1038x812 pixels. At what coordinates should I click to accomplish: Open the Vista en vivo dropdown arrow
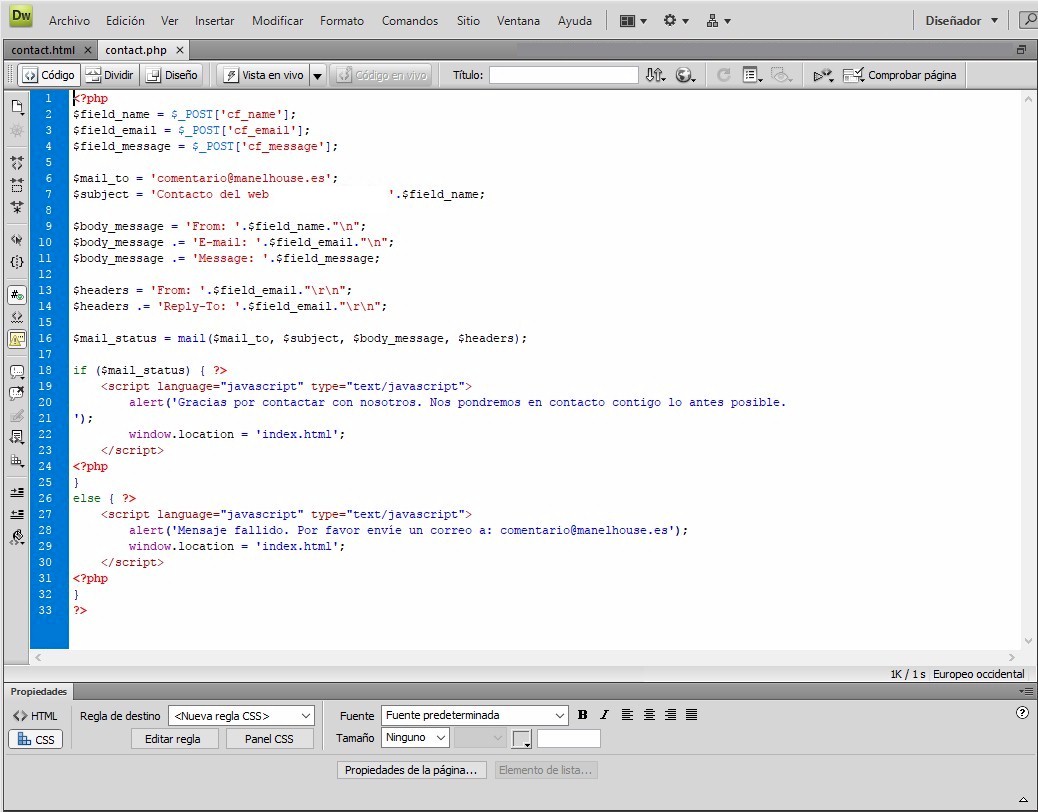[x=317, y=75]
